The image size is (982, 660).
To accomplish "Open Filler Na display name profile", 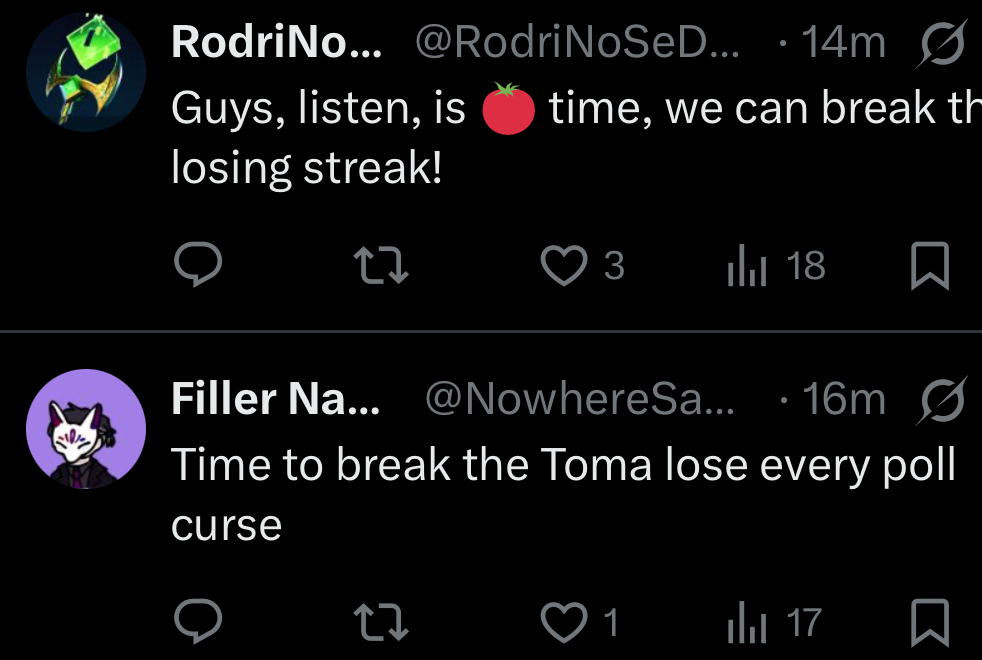I will click(275, 400).
